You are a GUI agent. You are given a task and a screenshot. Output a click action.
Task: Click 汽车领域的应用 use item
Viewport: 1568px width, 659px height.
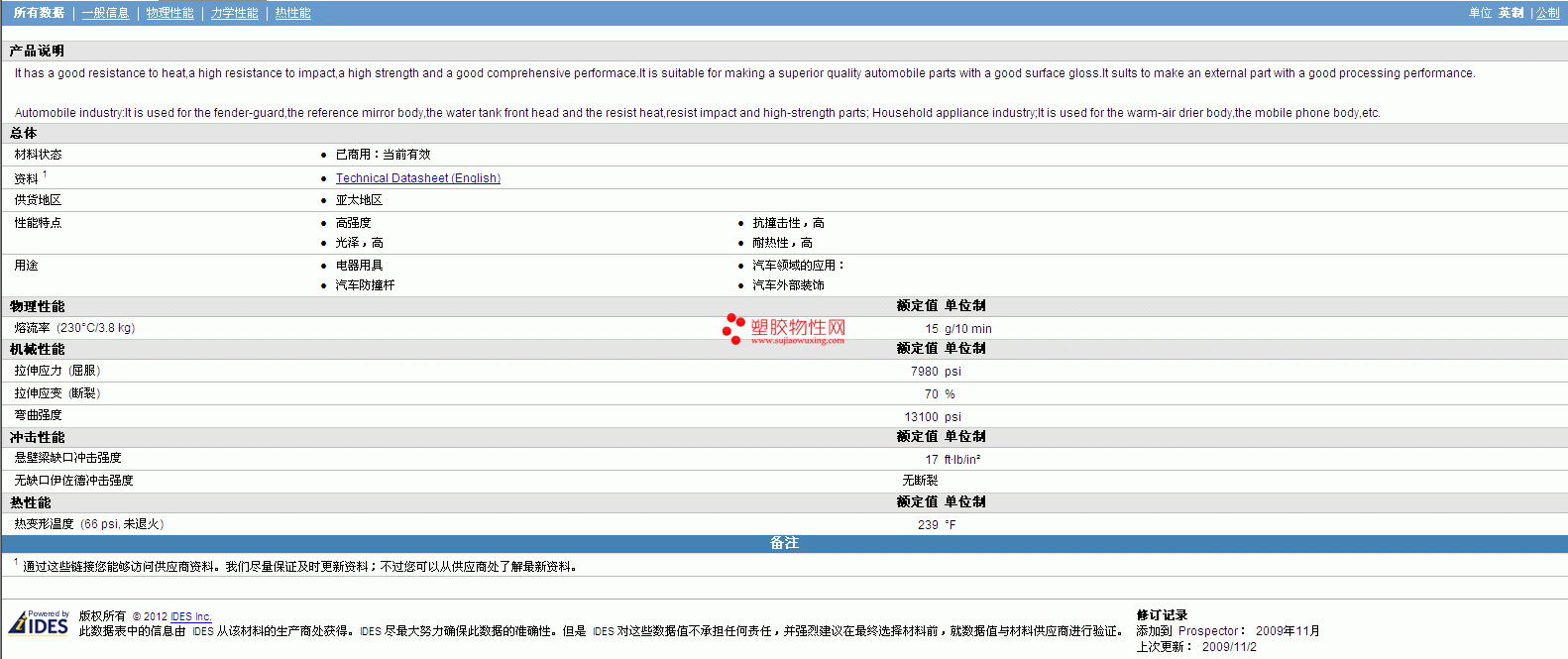798,266
